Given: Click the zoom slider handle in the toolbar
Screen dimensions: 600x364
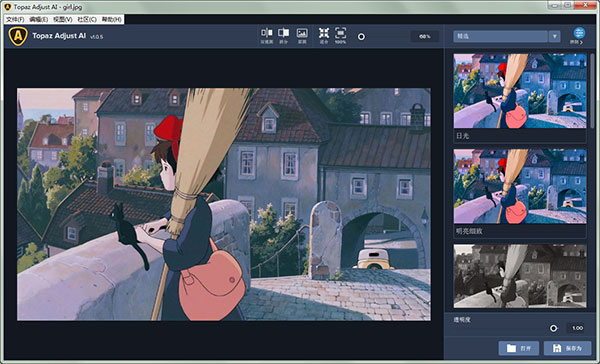Looking at the screenshot, I should pyautogui.click(x=361, y=37).
